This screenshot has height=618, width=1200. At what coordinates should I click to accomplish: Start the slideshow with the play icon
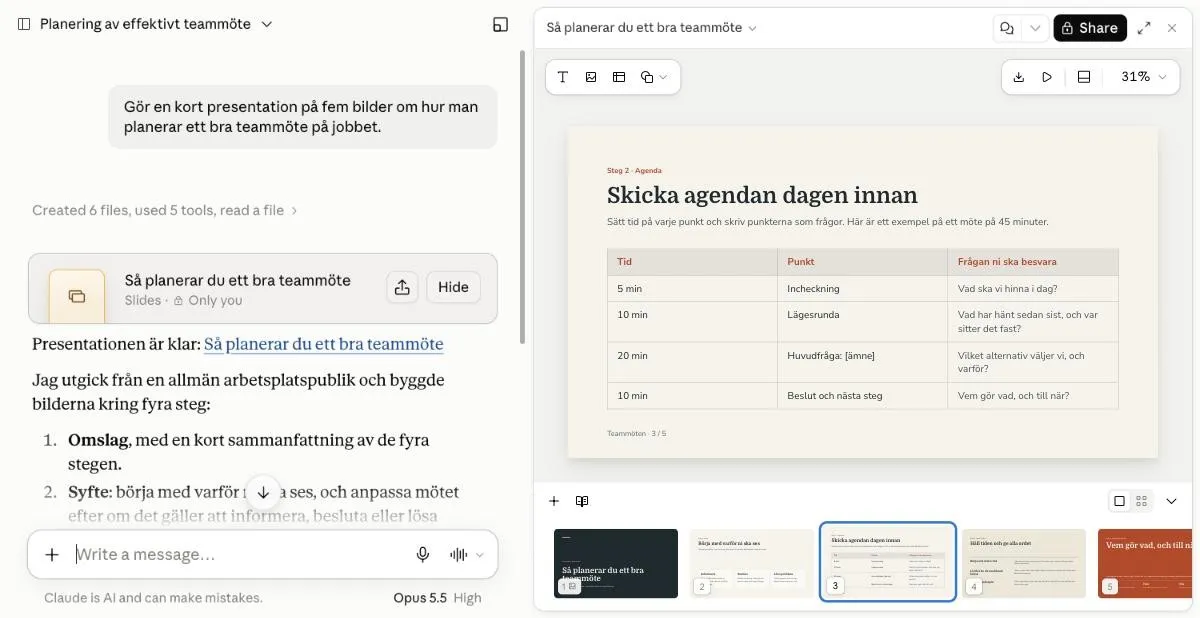tap(1047, 77)
